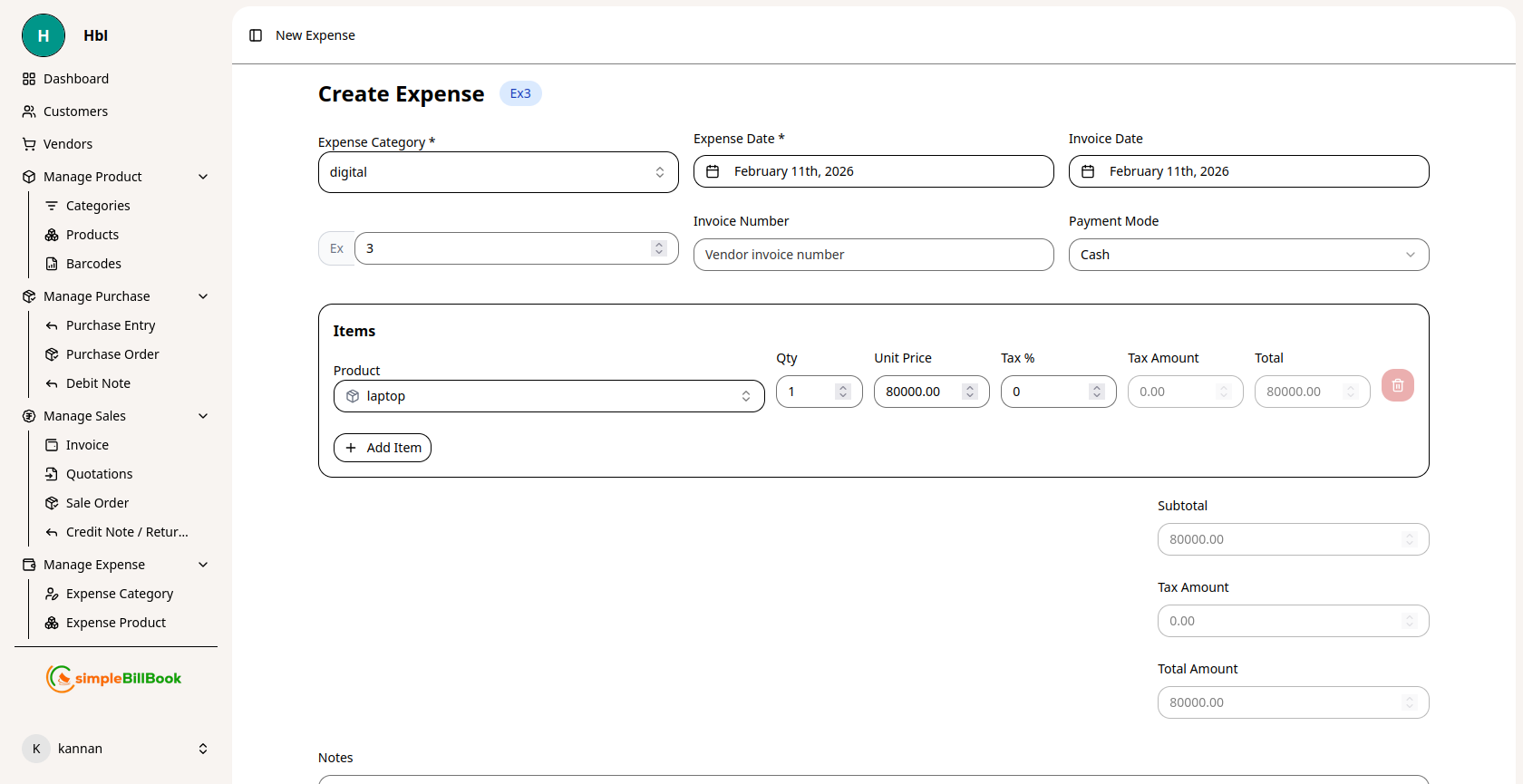Open Barcodes from the sidebar
The image size is (1523, 784).
(93, 264)
